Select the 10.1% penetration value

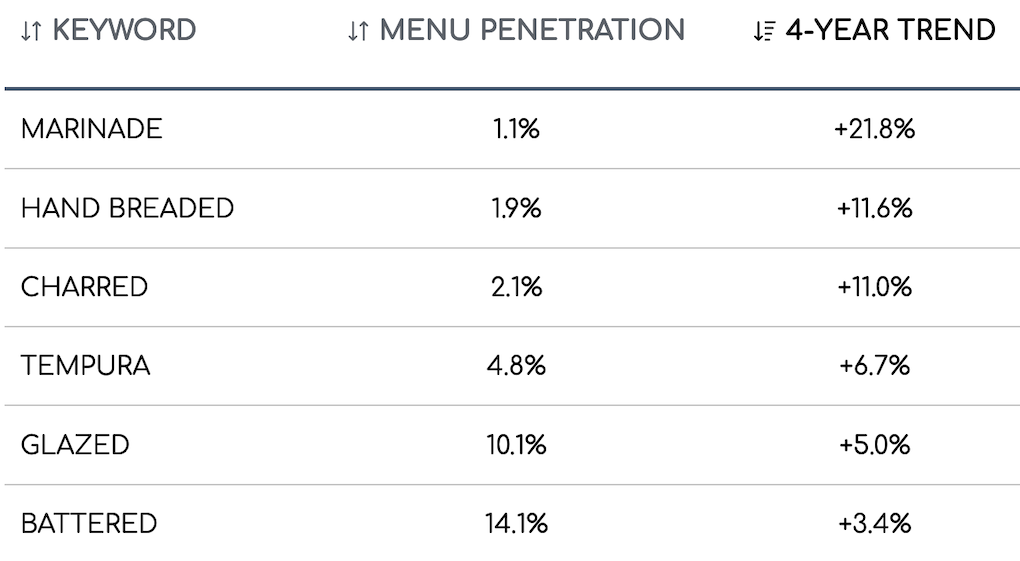pyautogui.click(x=516, y=444)
